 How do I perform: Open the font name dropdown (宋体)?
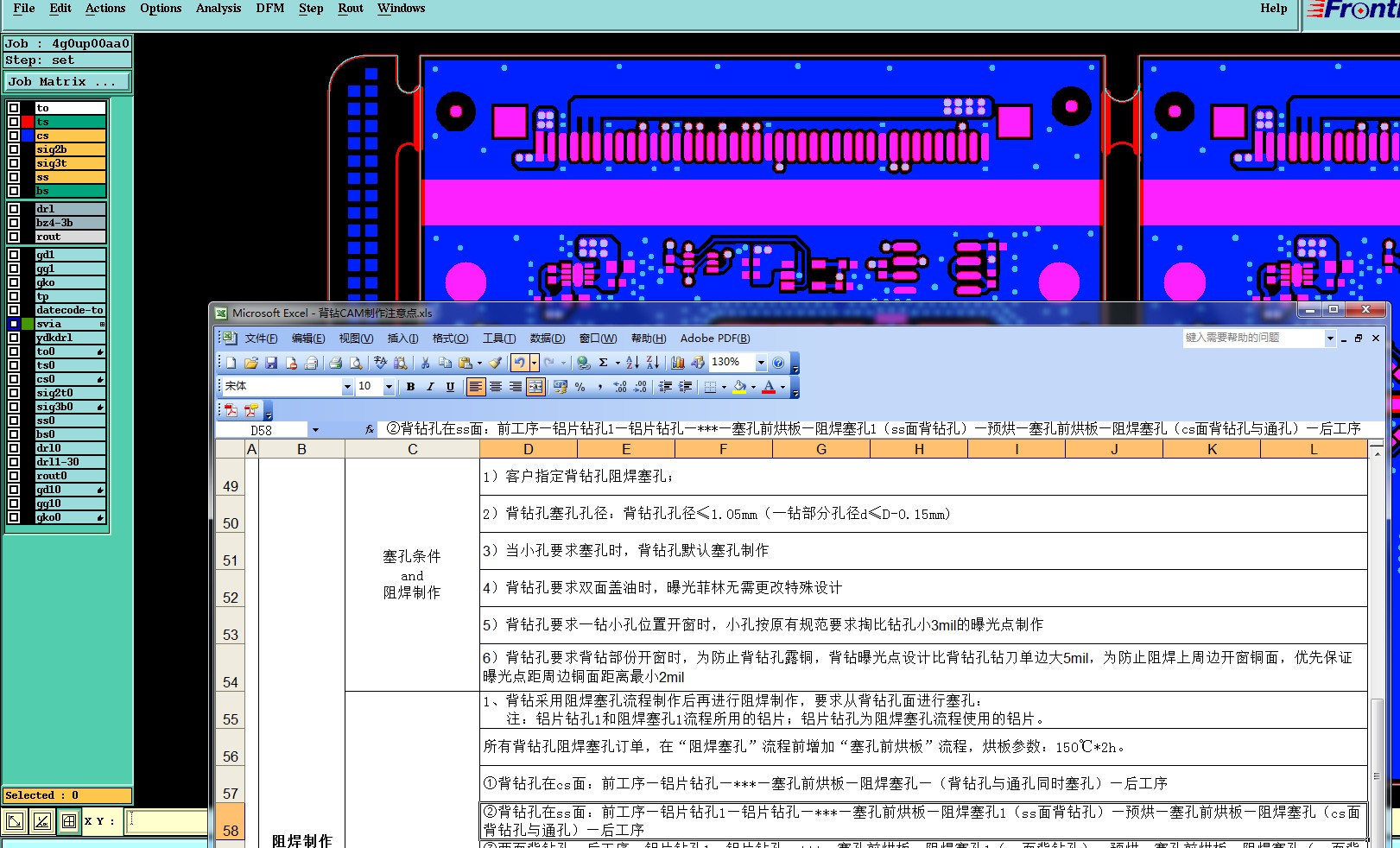(347, 387)
